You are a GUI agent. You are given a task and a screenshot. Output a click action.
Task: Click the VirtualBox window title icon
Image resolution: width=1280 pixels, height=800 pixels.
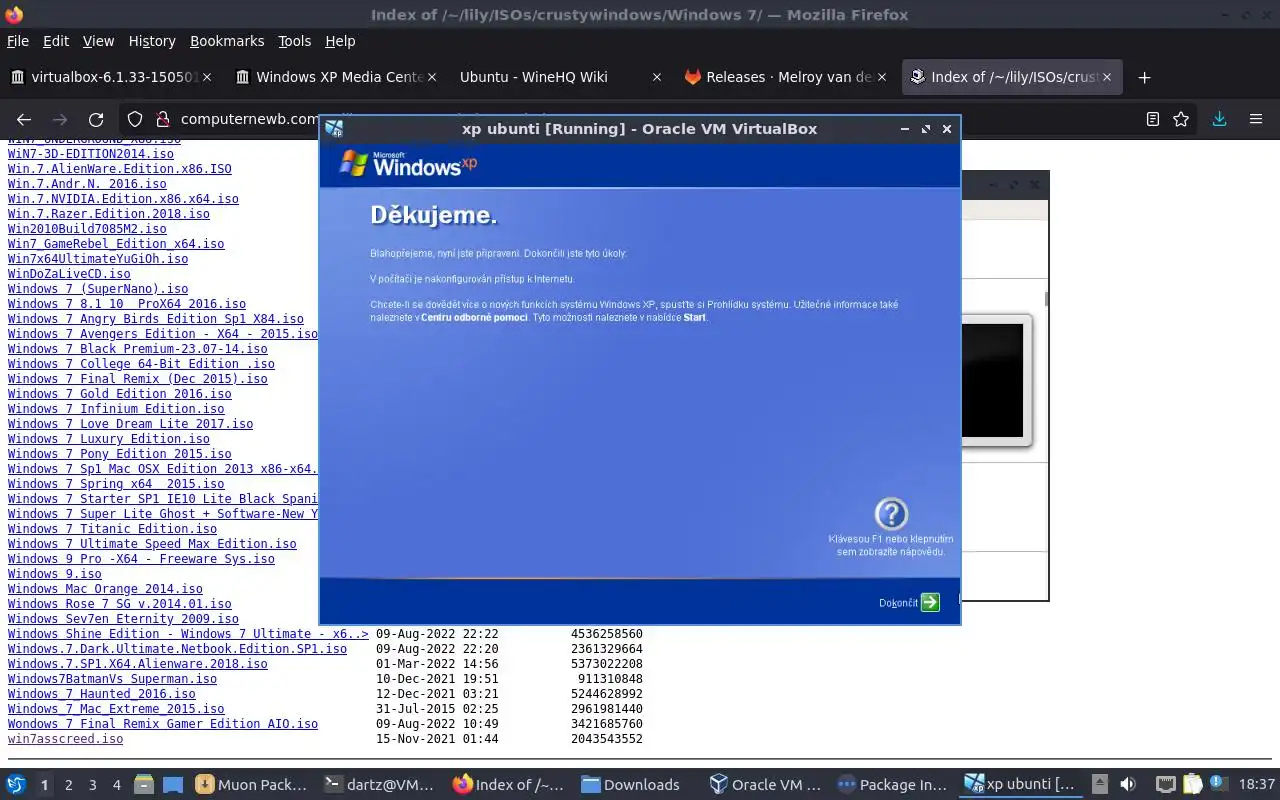pyautogui.click(x=334, y=129)
